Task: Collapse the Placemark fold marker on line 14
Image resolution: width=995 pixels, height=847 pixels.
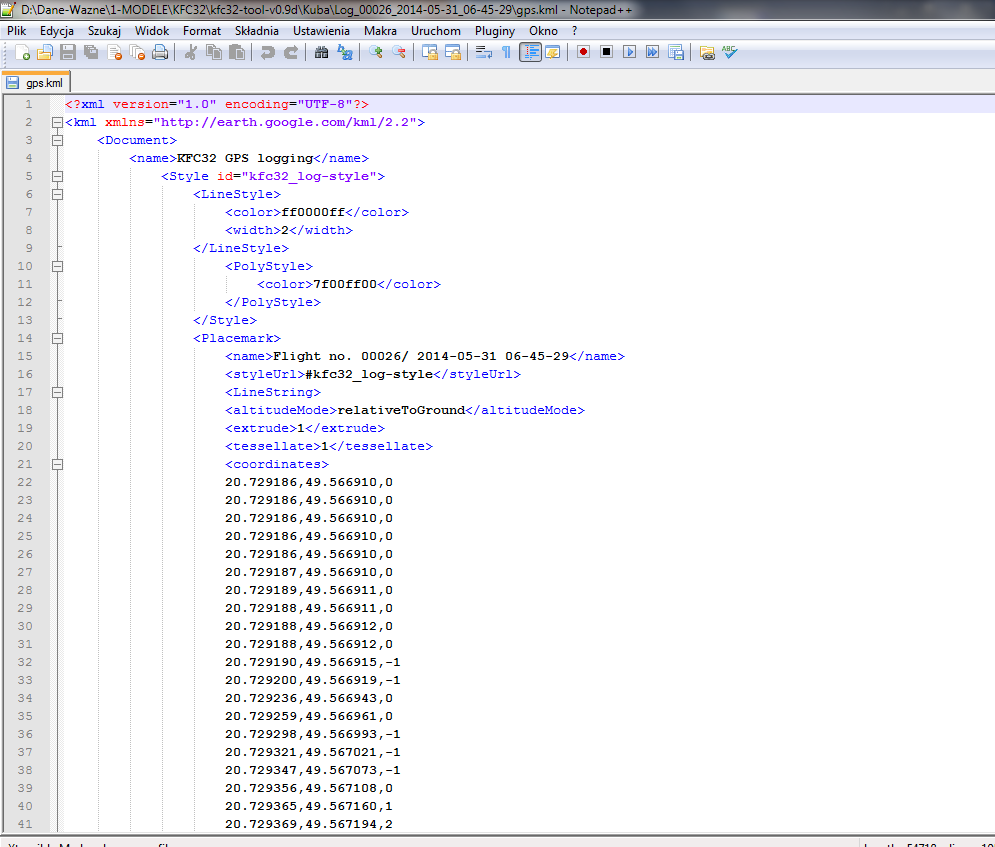Action: (x=57, y=338)
